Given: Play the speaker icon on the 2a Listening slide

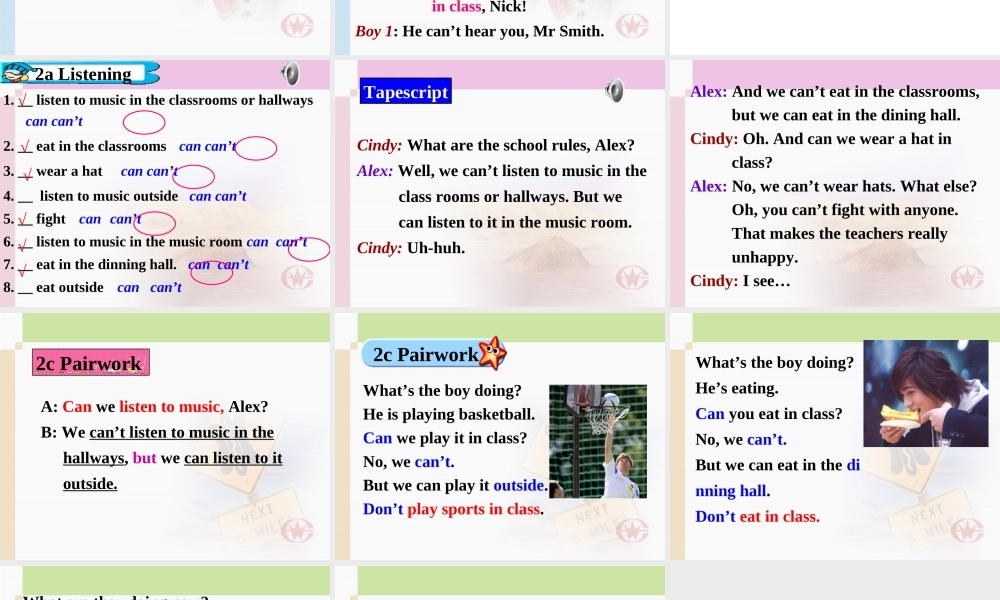Looking at the screenshot, I should pos(290,74).
